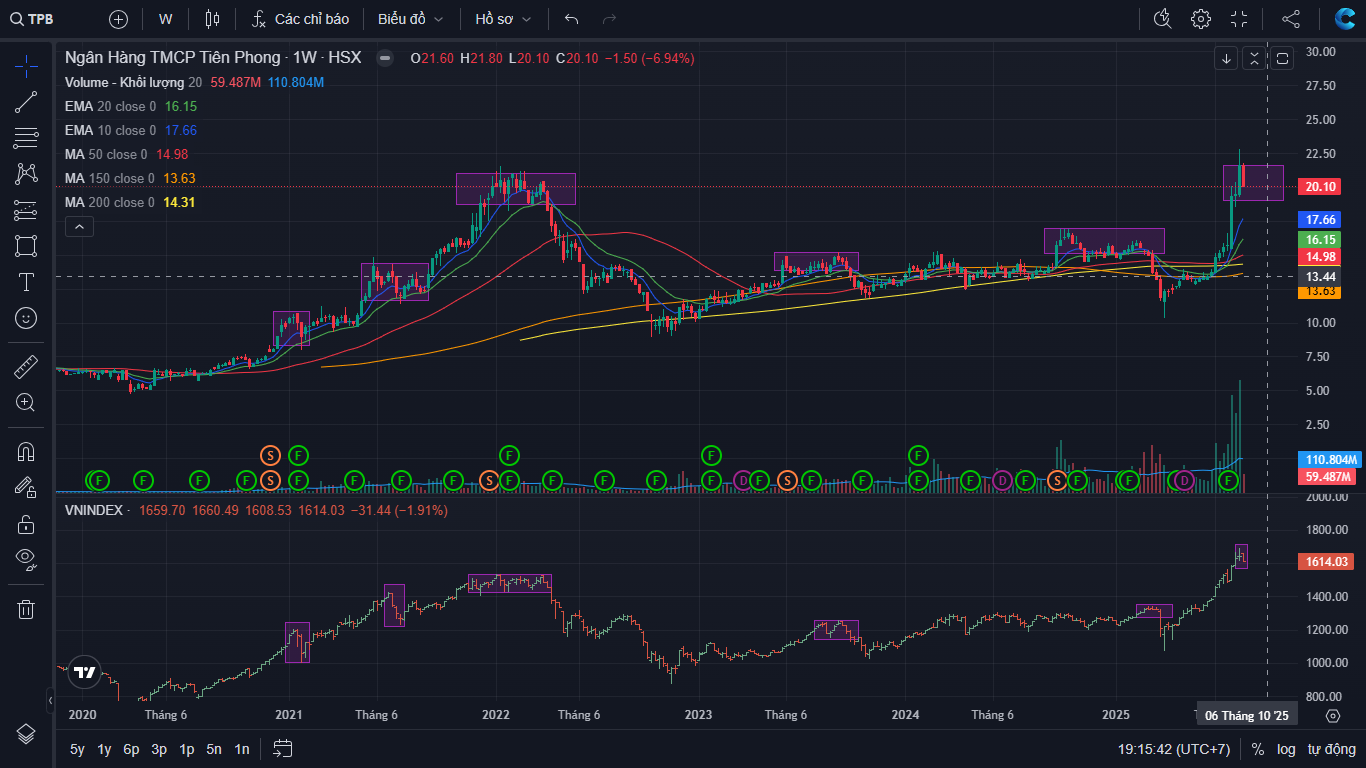Select the text annotation tool
Screen dimensions: 1366x768
tap(26, 282)
